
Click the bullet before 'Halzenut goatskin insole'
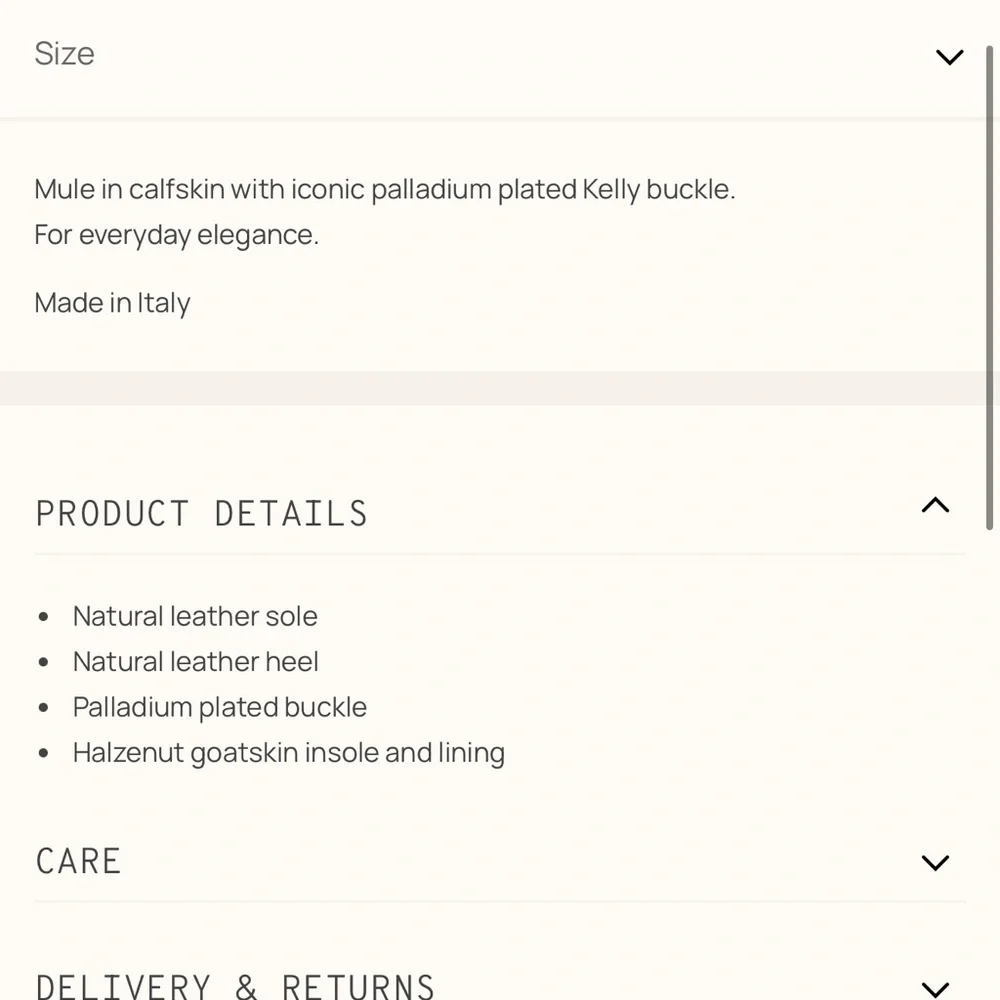[43, 753]
